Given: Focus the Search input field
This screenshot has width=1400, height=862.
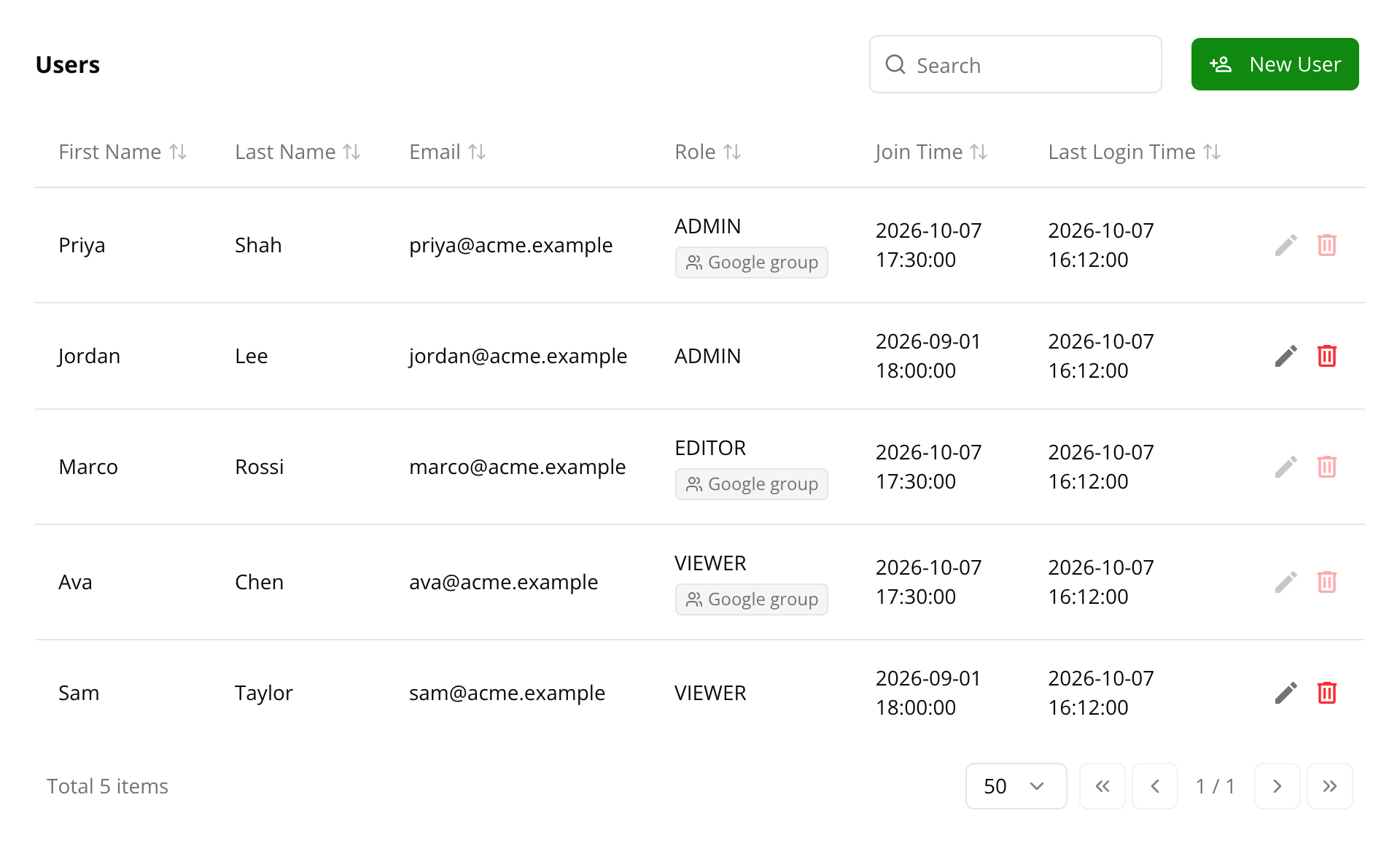Looking at the screenshot, I should [1015, 65].
